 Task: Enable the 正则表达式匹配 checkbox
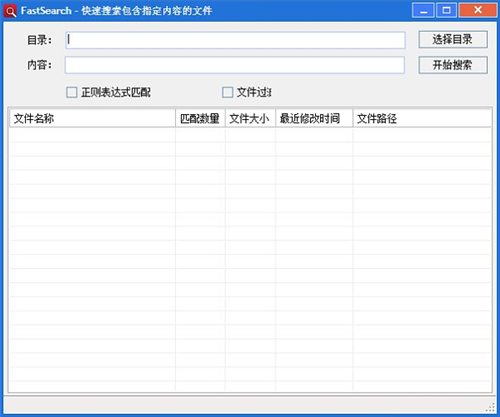tap(72, 92)
